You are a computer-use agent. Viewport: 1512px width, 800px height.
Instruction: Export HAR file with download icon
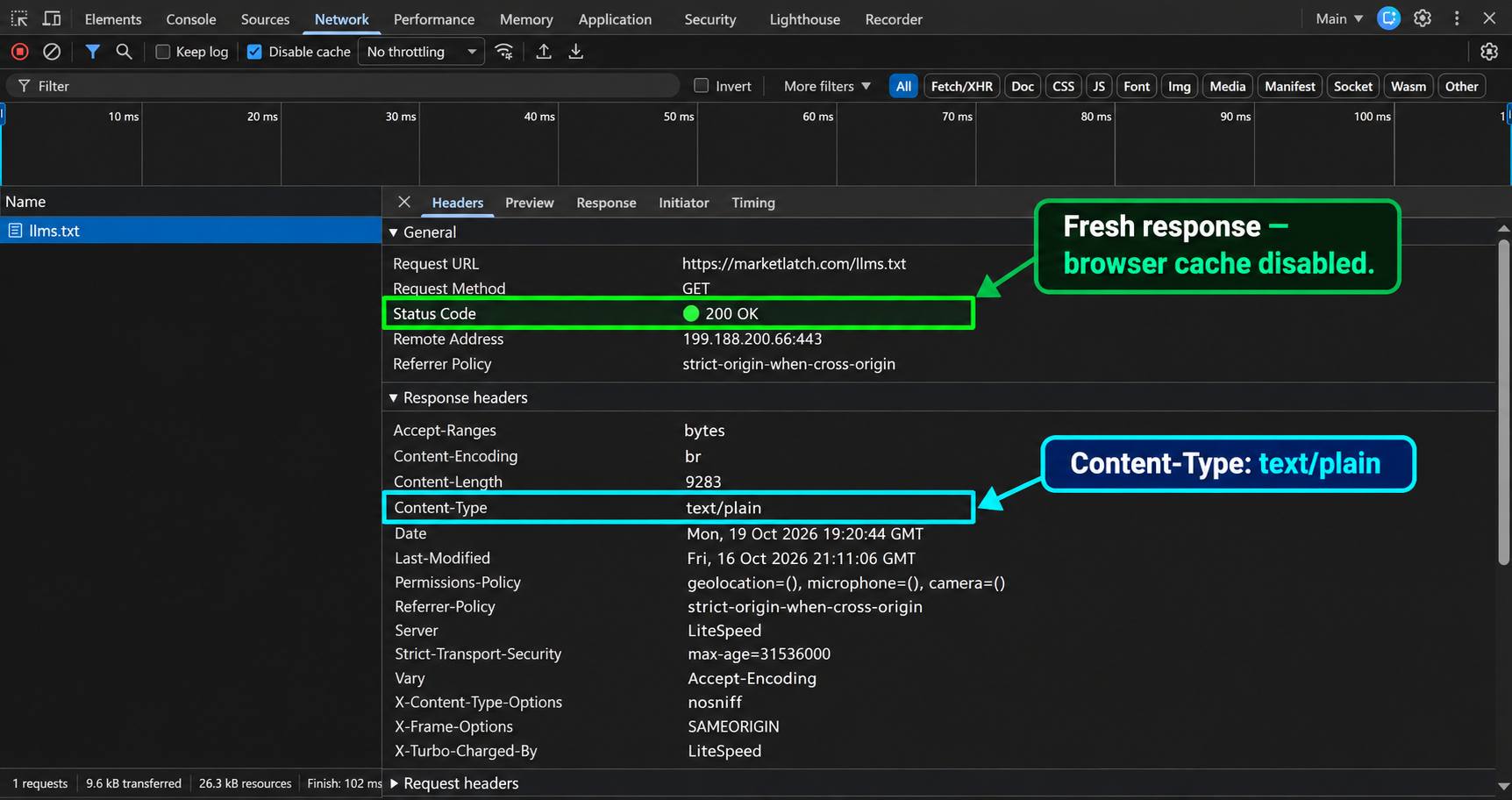click(575, 52)
